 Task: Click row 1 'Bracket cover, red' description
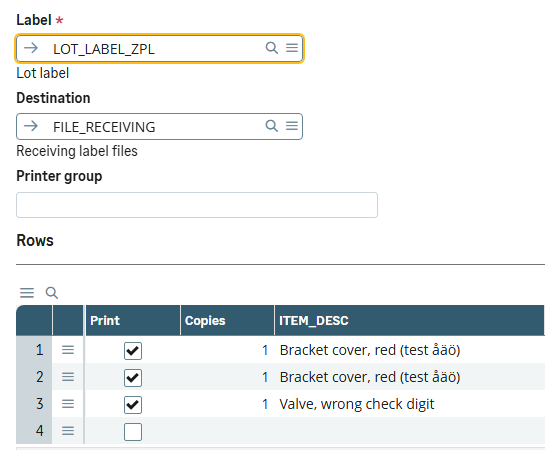[370, 350]
